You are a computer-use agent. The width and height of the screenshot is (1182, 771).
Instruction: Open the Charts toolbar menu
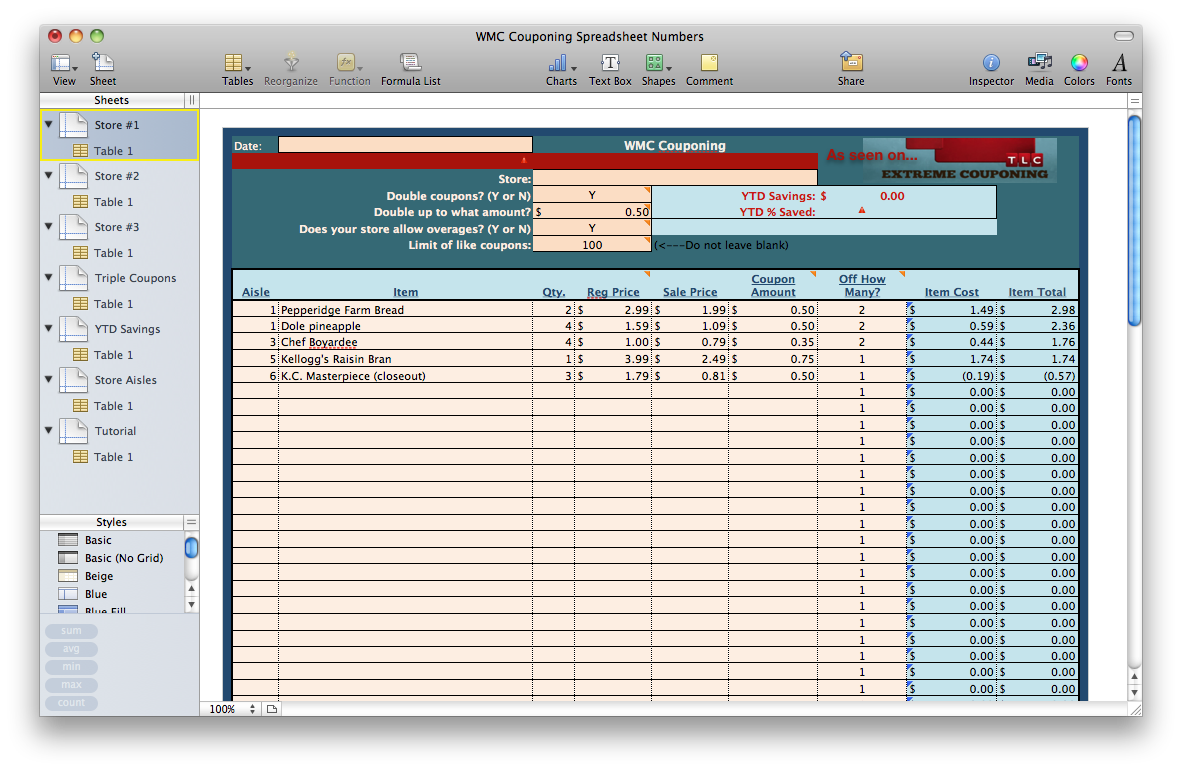pyautogui.click(x=561, y=69)
